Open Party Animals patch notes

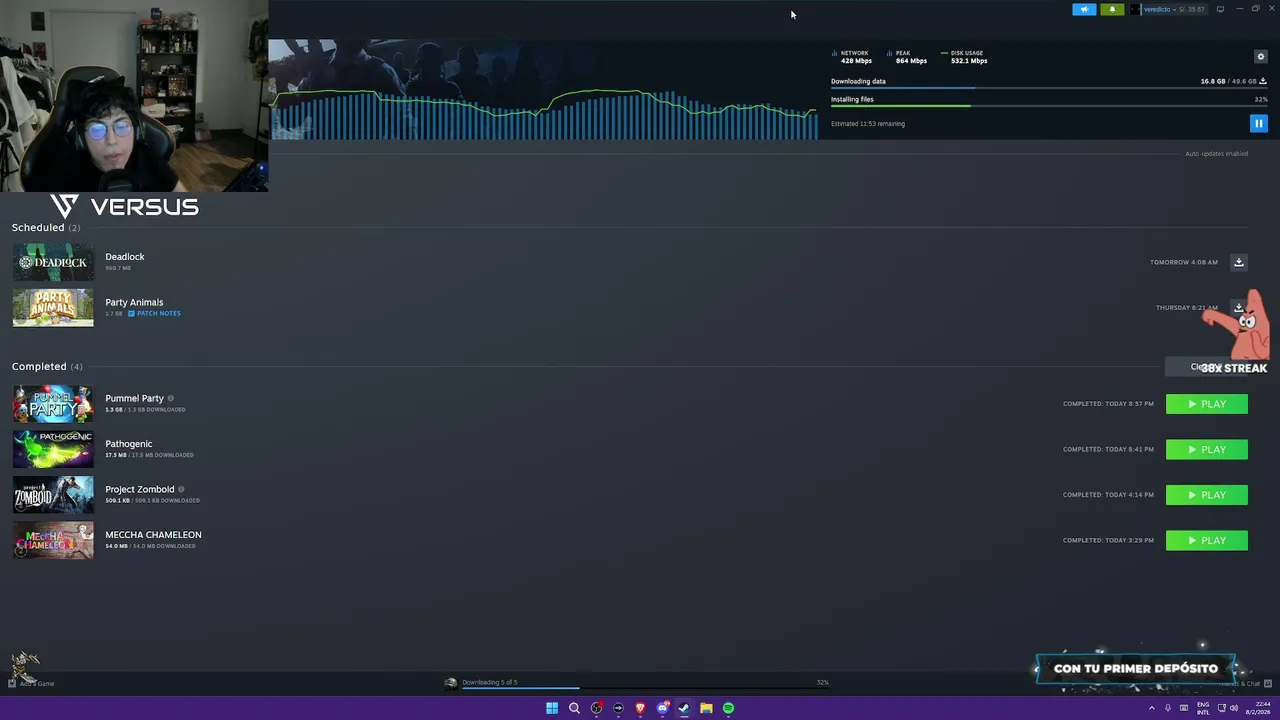pyautogui.click(x=155, y=314)
